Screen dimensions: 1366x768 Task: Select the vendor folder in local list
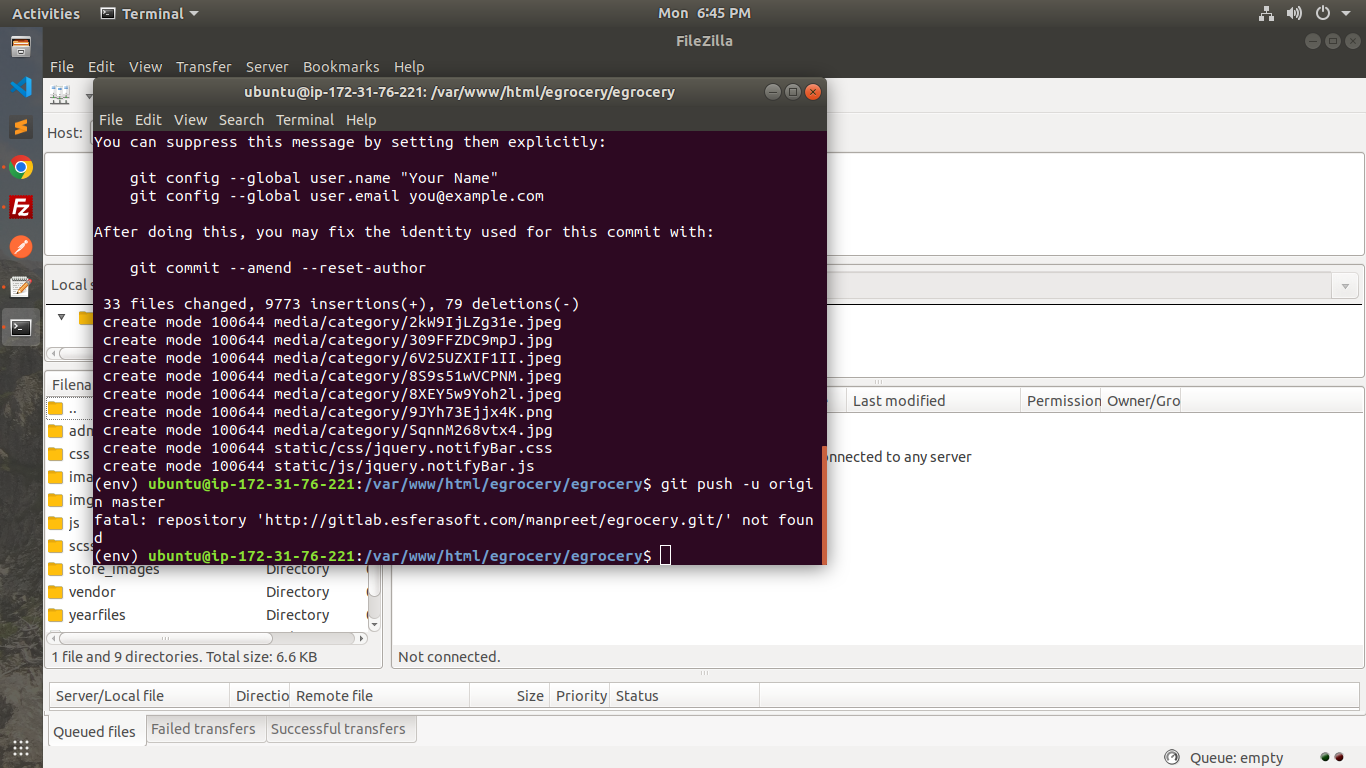click(x=92, y=592)
